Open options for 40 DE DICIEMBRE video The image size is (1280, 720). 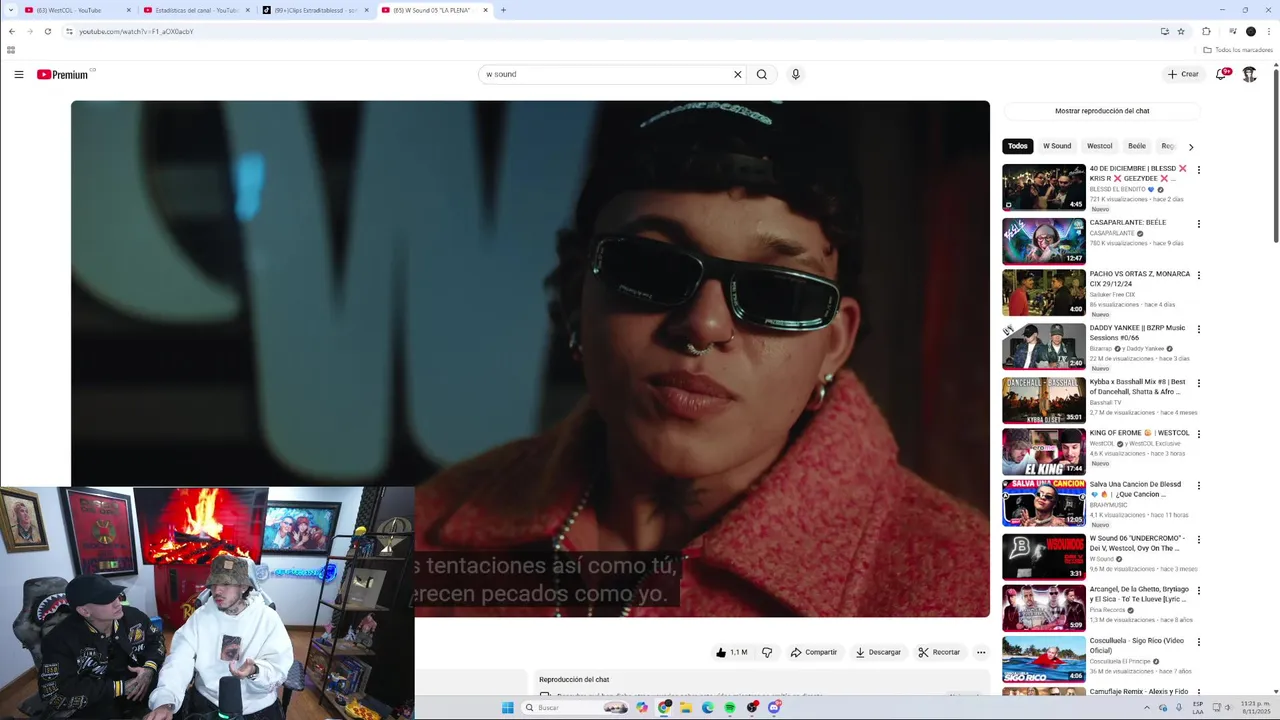coord(1198,170)
